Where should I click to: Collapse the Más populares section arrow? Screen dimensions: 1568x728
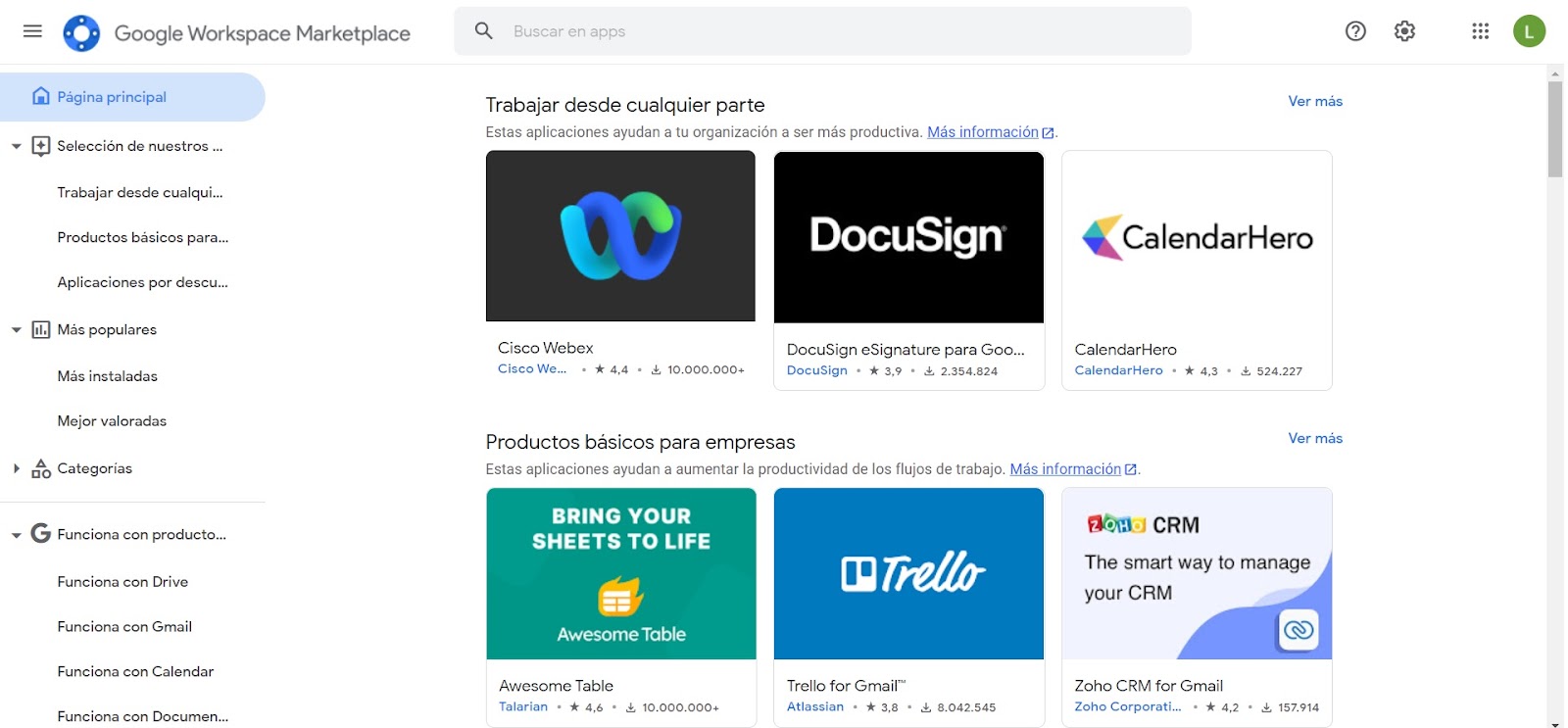pyautogui.click(x=16, y=330)
